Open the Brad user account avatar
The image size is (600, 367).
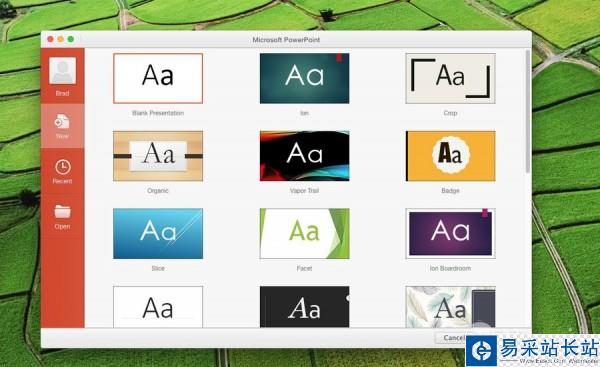(x=62, y=71)
